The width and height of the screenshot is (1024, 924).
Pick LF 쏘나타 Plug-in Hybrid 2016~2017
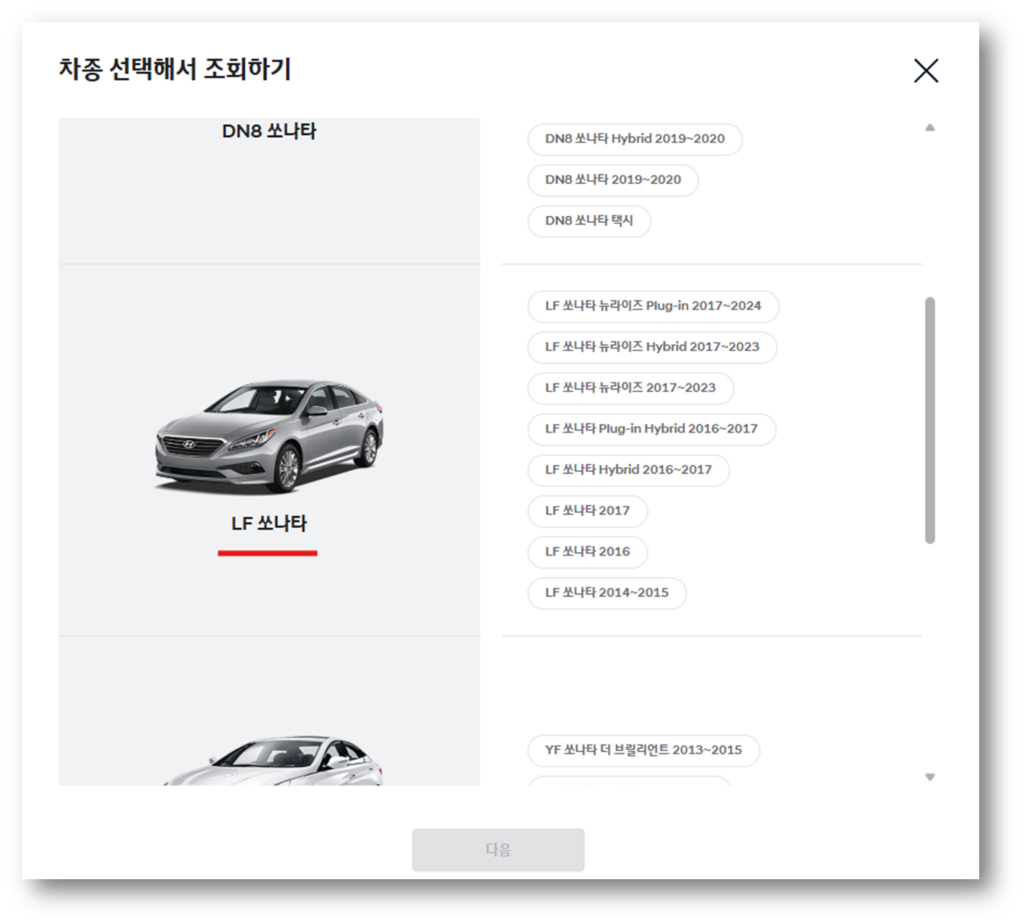pyautogui.click(x=650, y=429)
